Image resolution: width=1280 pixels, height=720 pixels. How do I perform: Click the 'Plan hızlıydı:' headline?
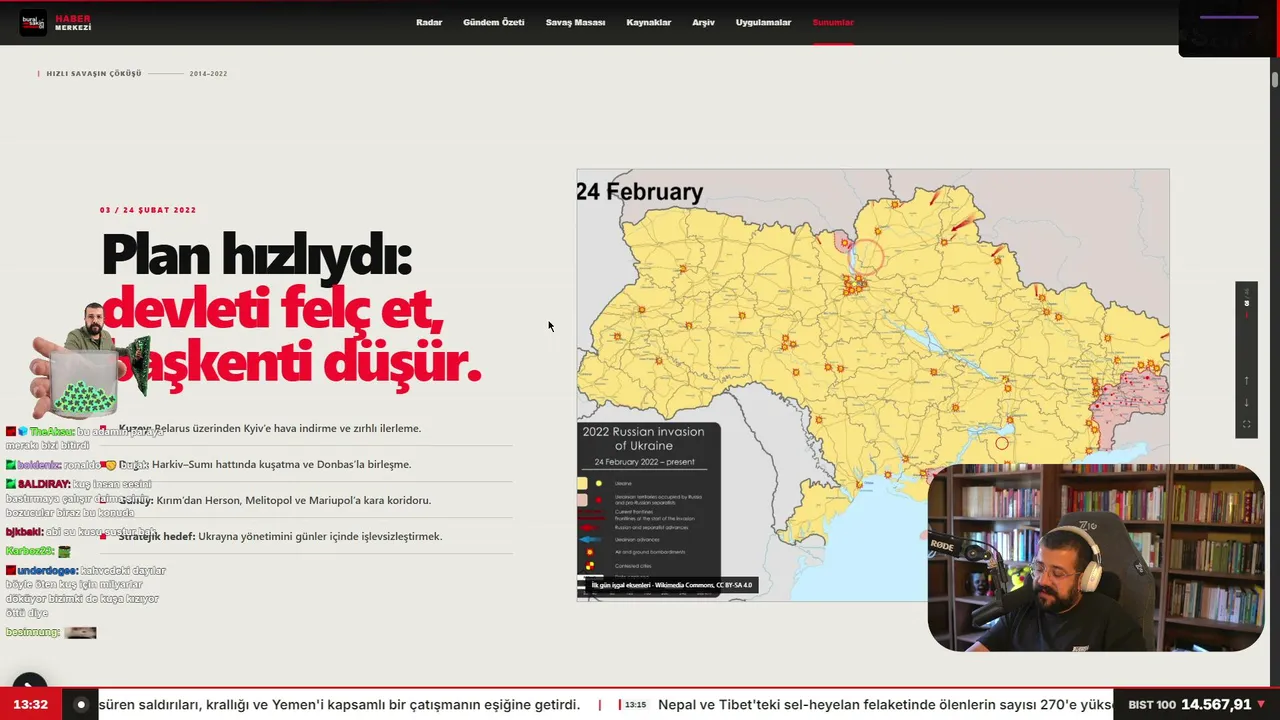pyautogui.click(x=257, y=255)
